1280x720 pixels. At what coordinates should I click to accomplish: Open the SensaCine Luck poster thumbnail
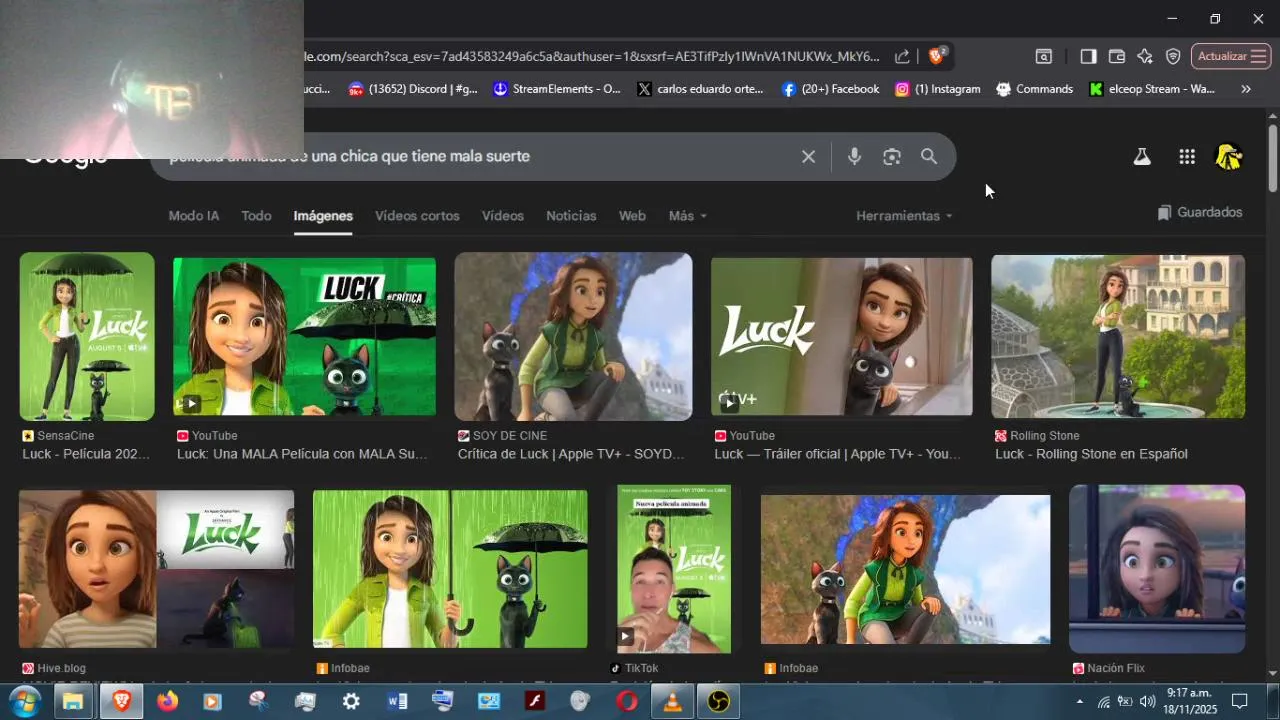(87, 336)
